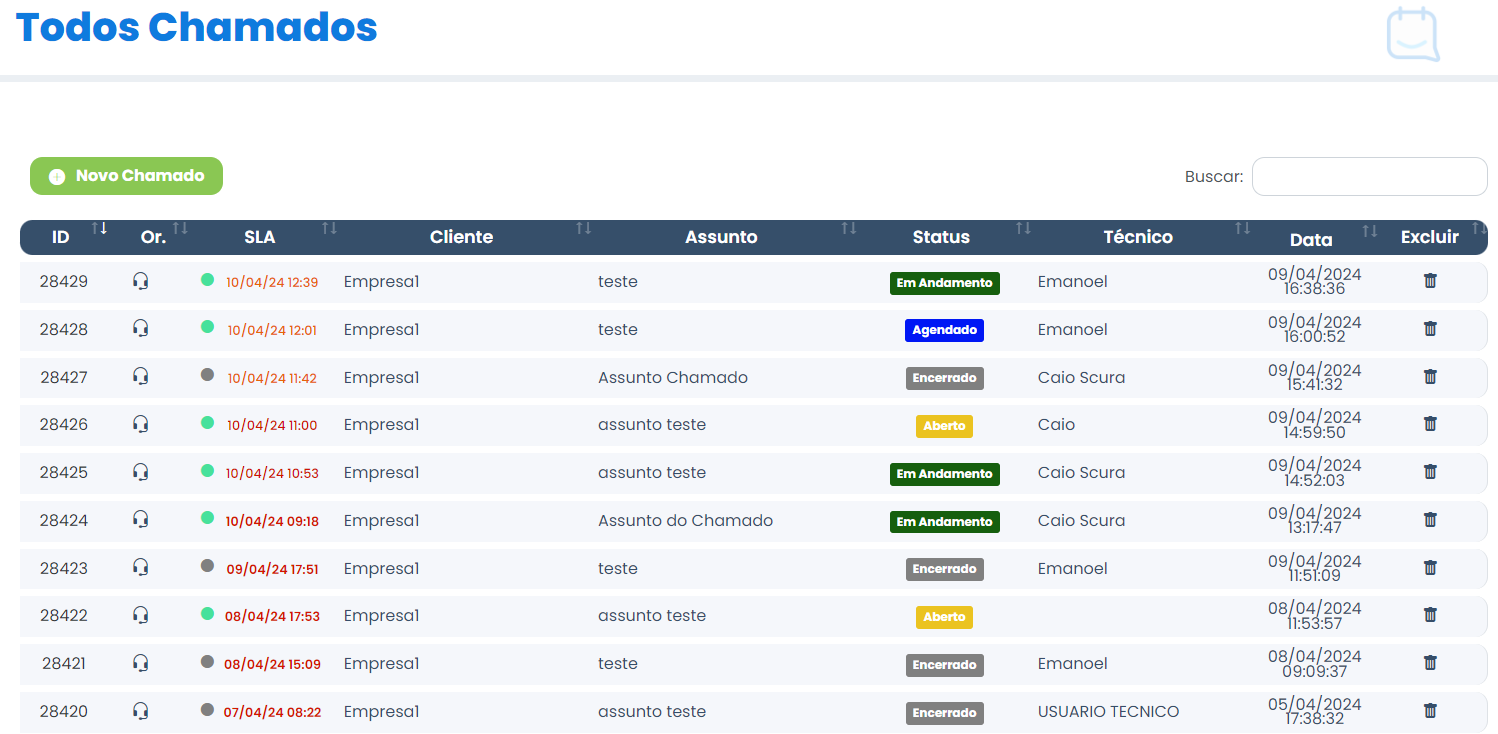Click Encerrado badge on ticket 28421

944,665
